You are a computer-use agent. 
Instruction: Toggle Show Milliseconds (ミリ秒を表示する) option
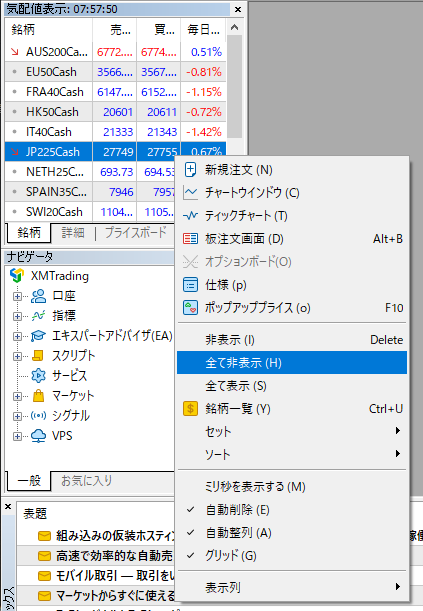tap(292, 487)
